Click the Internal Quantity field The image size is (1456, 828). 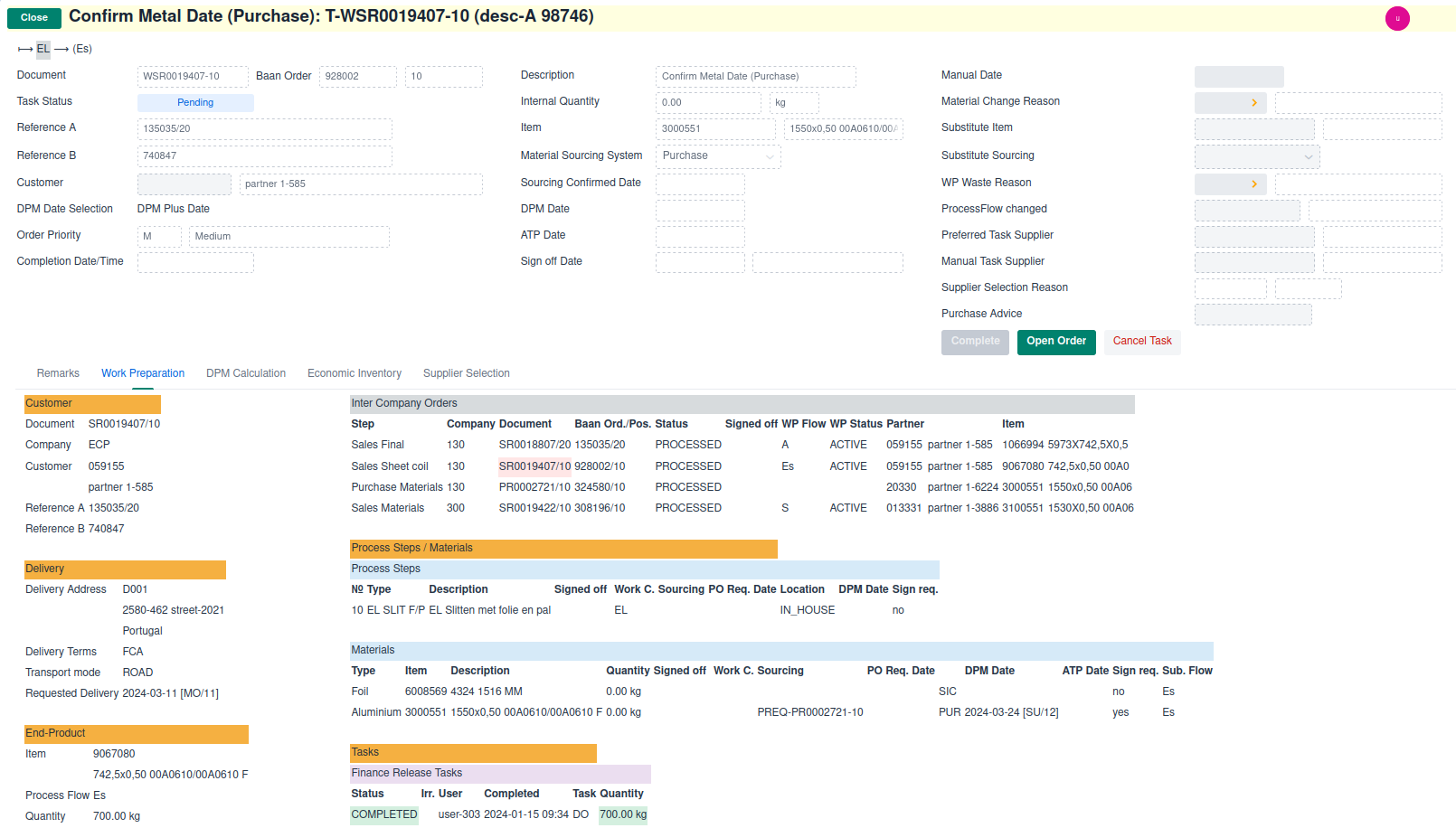coord(708,103)
